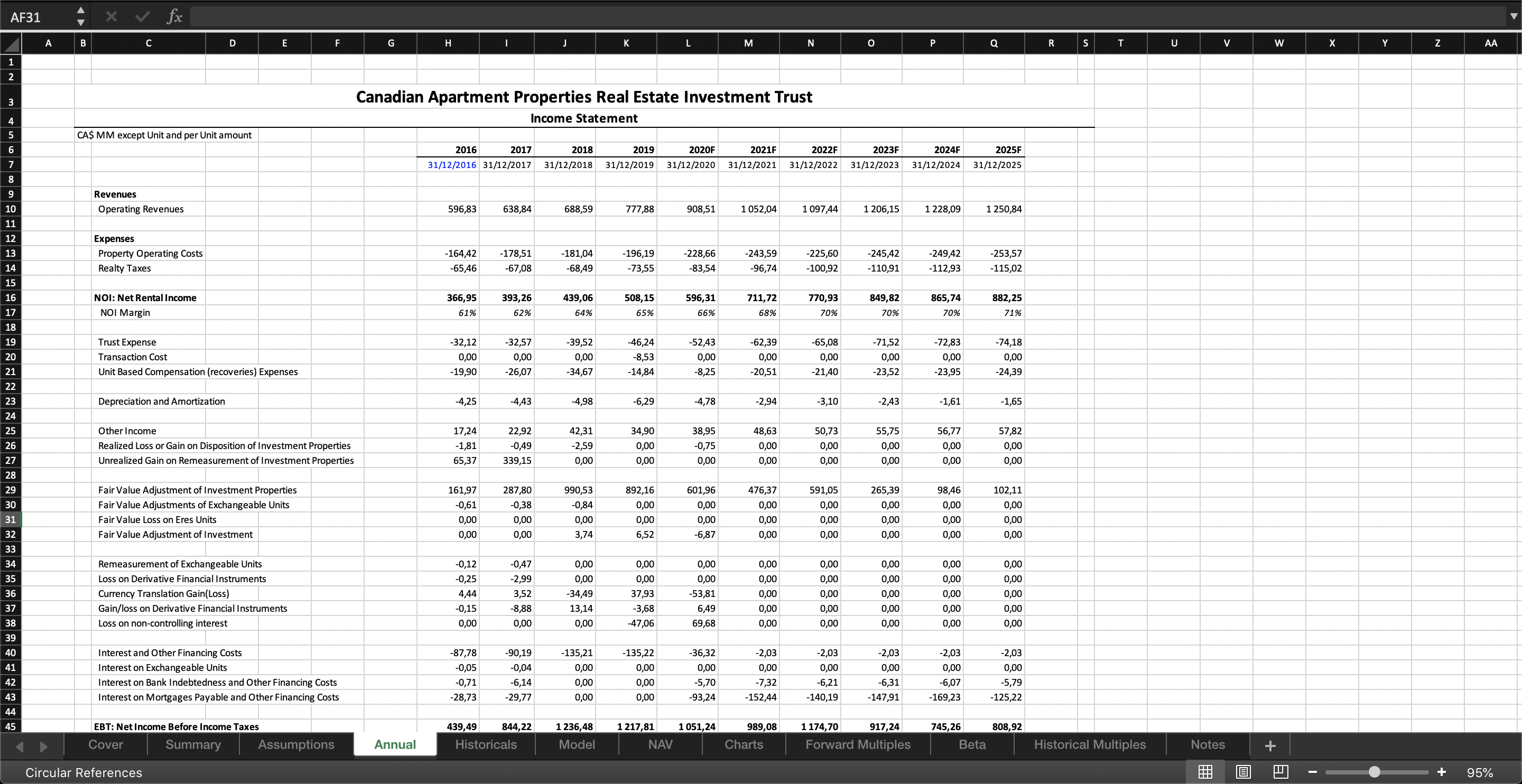Click the Trust Expense label
The image size is (1522, 784).
click(x=127, y=342)
